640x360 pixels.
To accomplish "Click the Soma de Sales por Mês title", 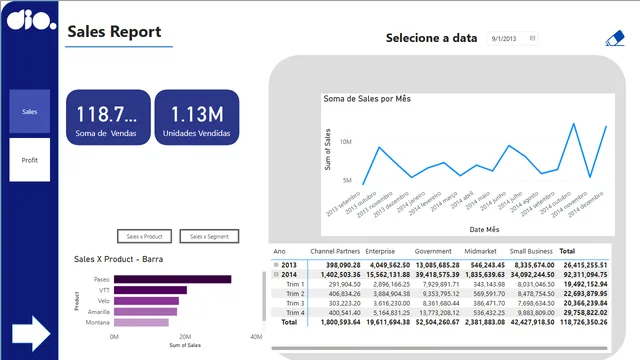I will coord(367,99).
